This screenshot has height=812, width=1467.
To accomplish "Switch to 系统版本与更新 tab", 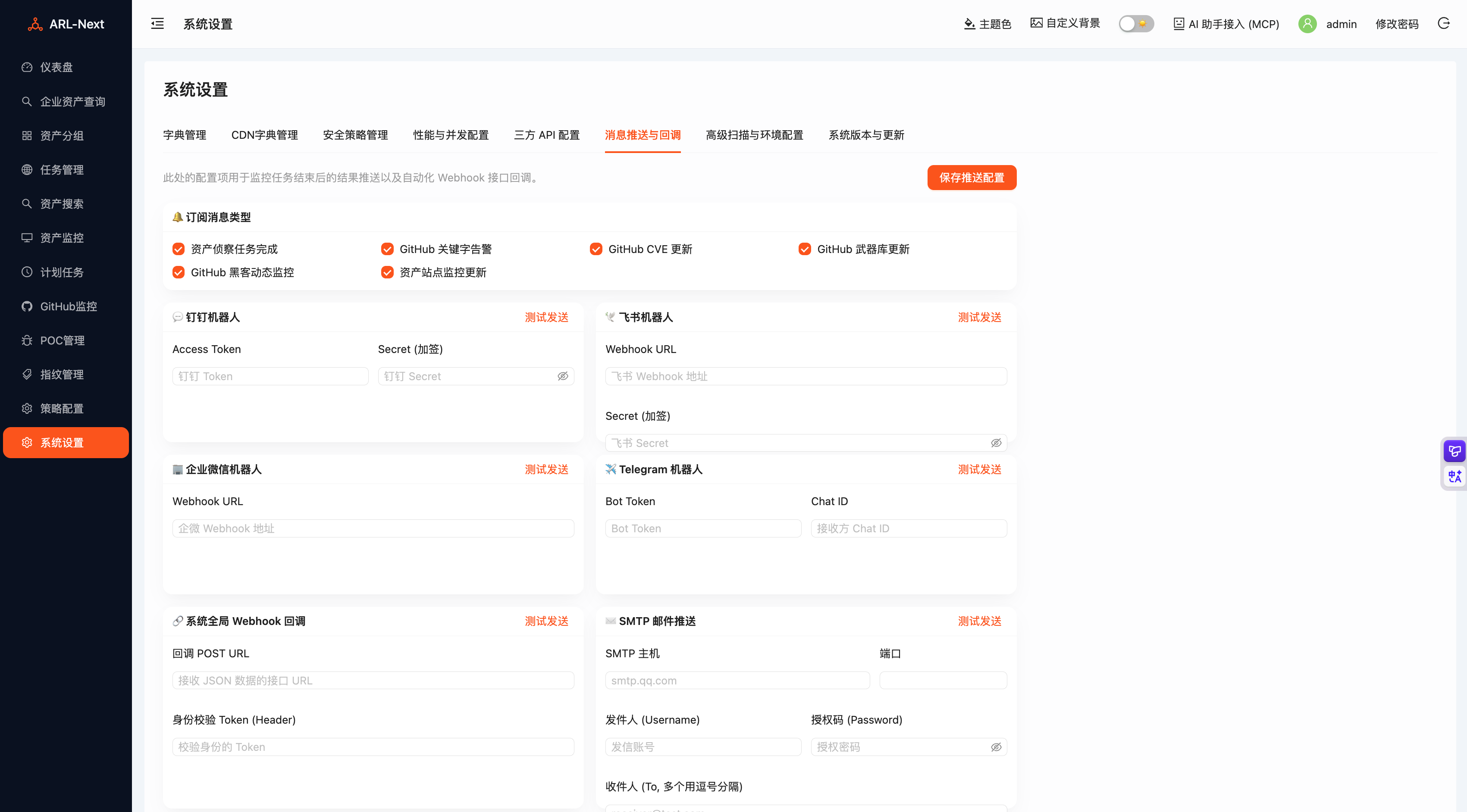I will point(866,135).
